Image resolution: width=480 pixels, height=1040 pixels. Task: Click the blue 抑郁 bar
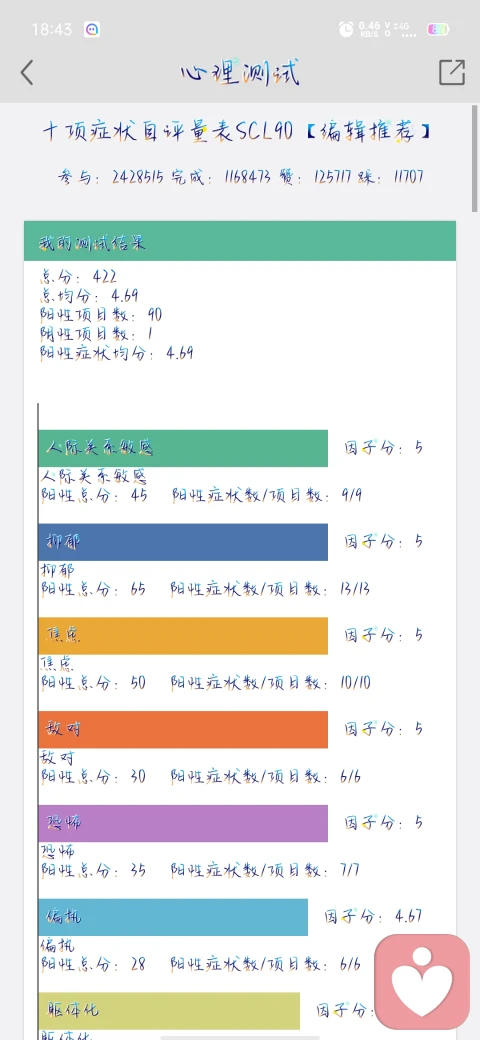point(183,542)
